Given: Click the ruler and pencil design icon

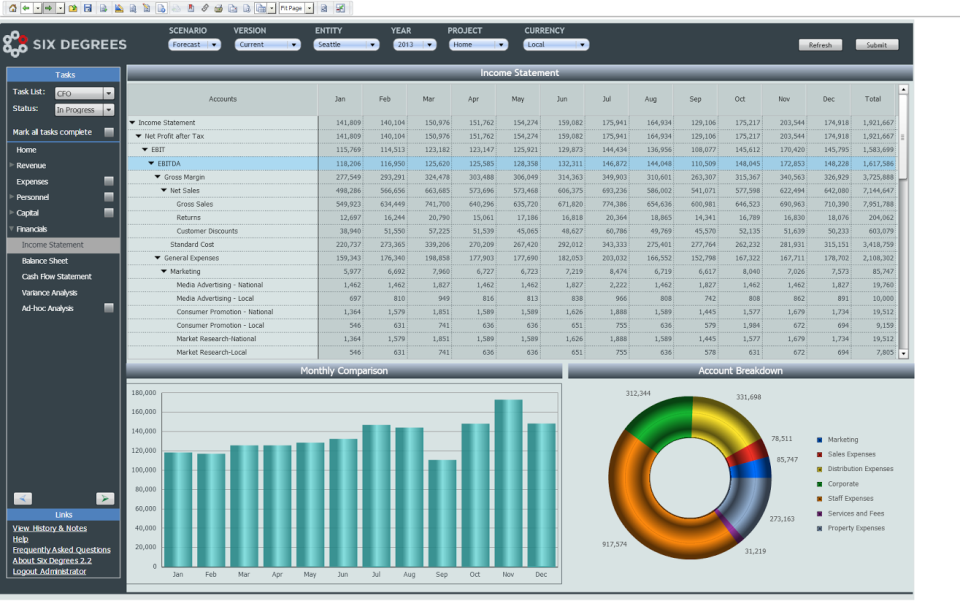Looking at the screenshot, I should coord(119,9).
